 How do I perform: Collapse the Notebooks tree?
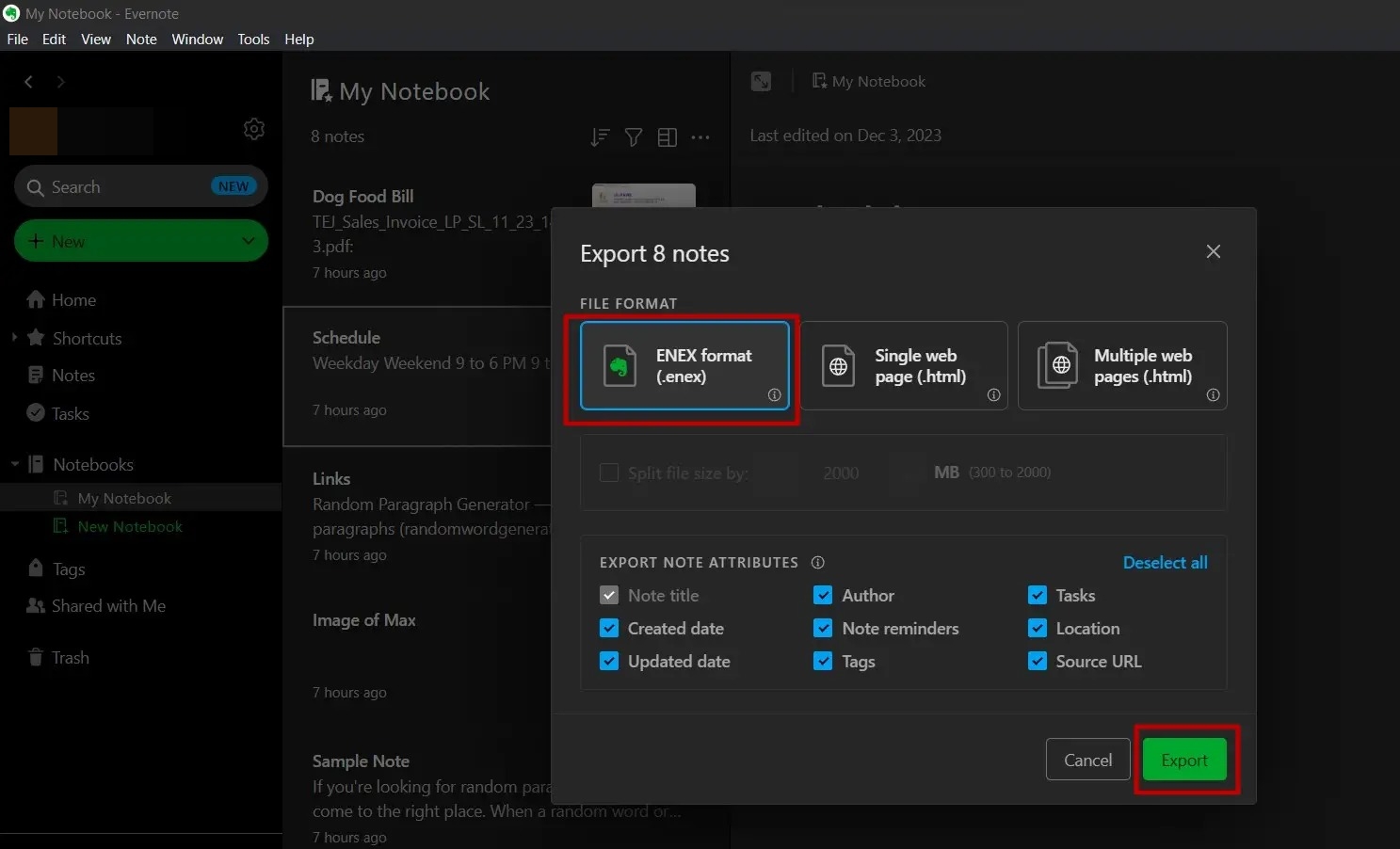tap(14, 464)
